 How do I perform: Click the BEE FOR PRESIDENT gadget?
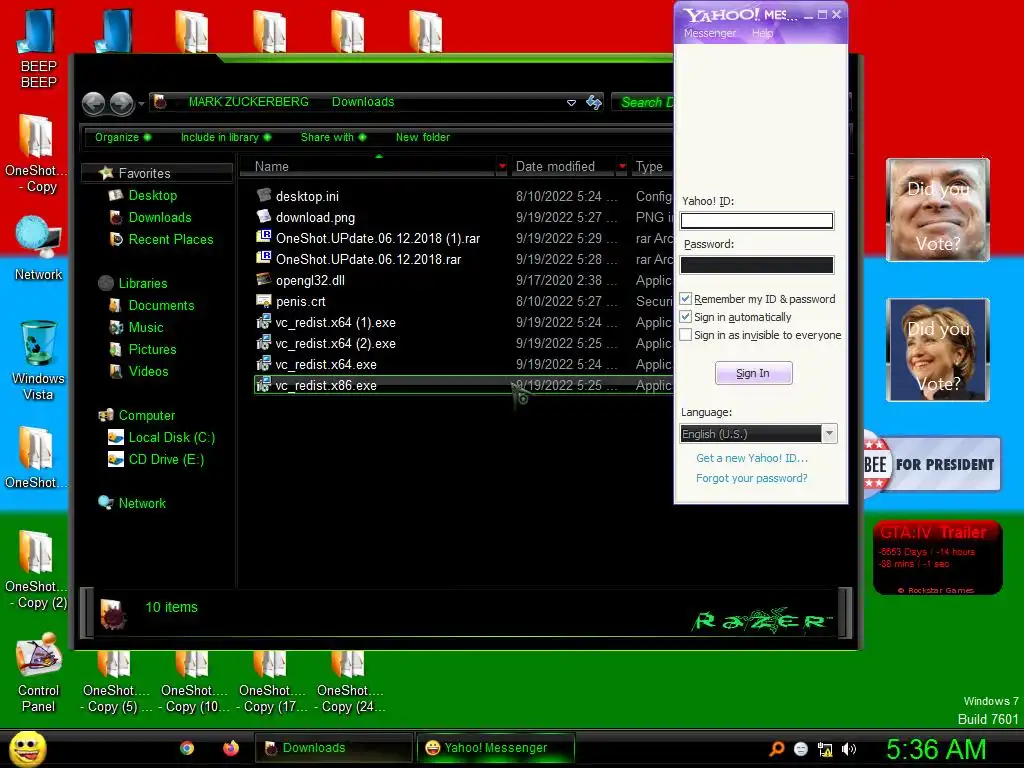click(x=932, y=464)
